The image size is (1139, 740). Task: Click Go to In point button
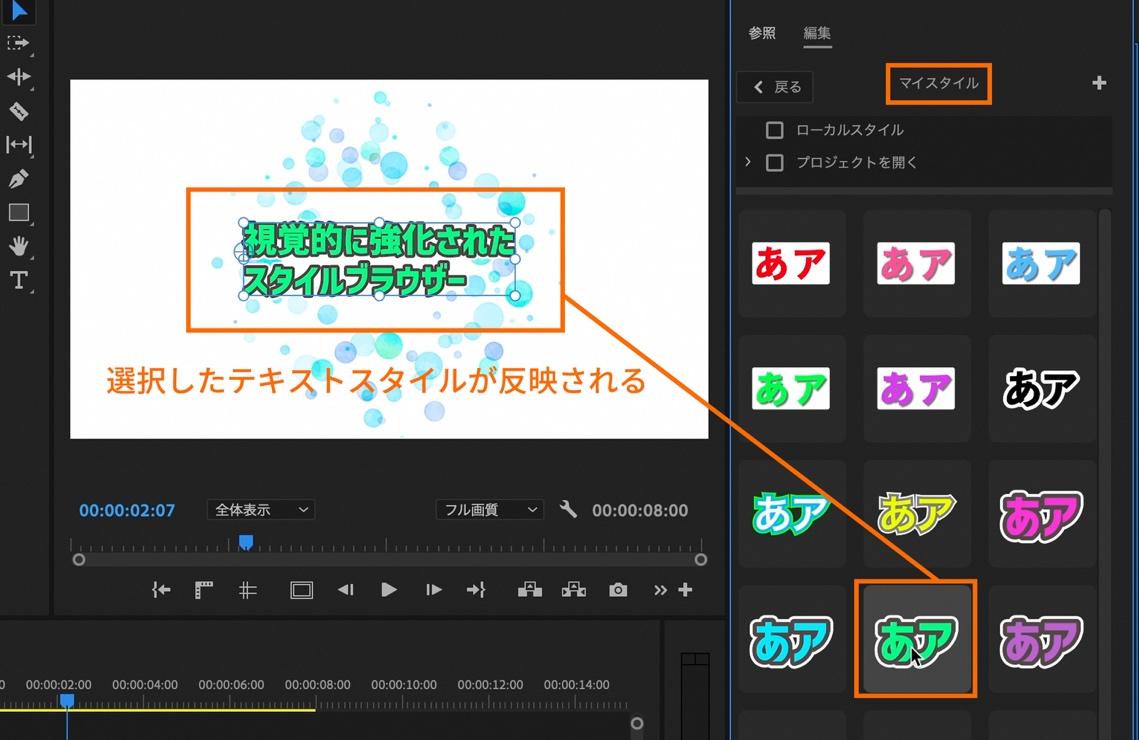point(161,590)
